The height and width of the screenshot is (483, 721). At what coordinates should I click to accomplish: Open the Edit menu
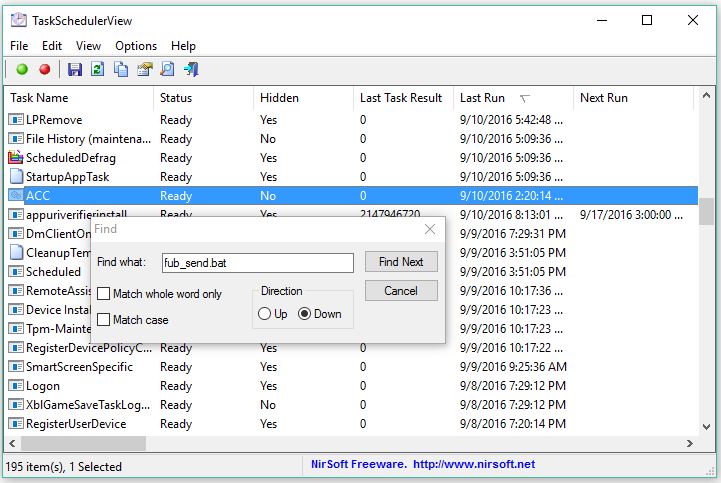[52, 46]
